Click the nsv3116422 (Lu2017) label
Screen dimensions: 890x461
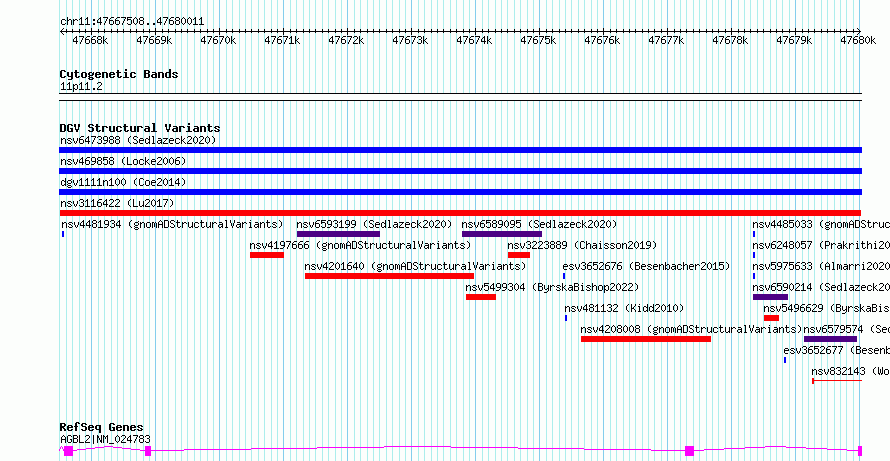coord(117,203)
